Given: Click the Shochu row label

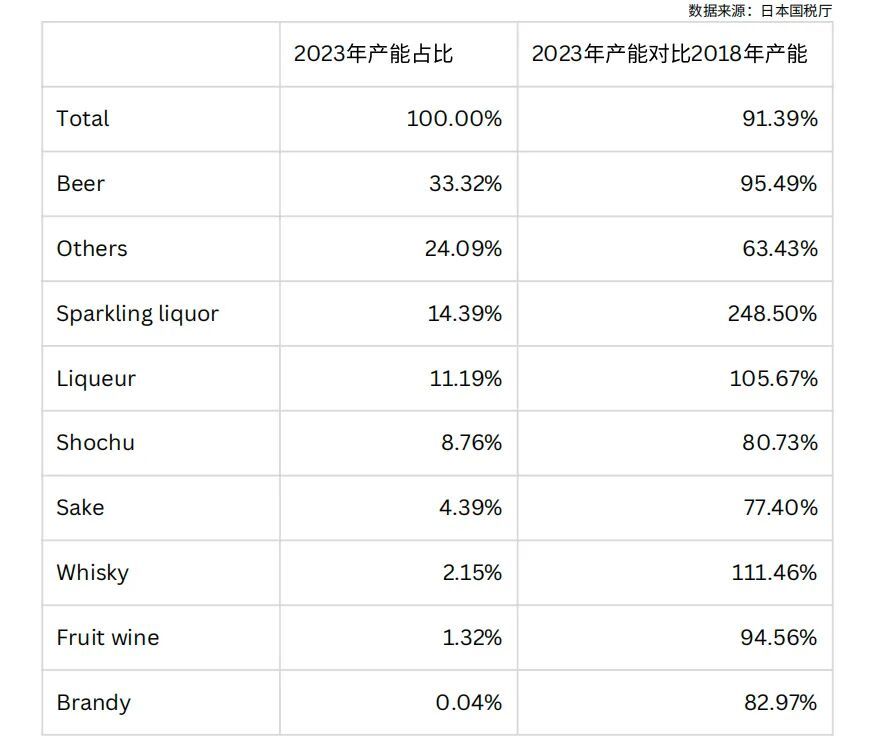Looking at the screenshot, I should point(95,442).
